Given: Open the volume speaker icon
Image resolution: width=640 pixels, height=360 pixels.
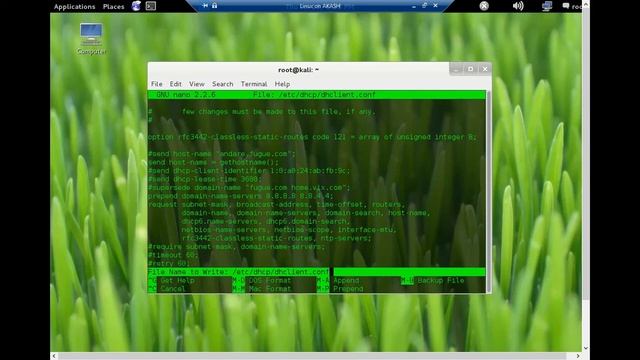Looking at the screenshot, I should tap(518, 6).
